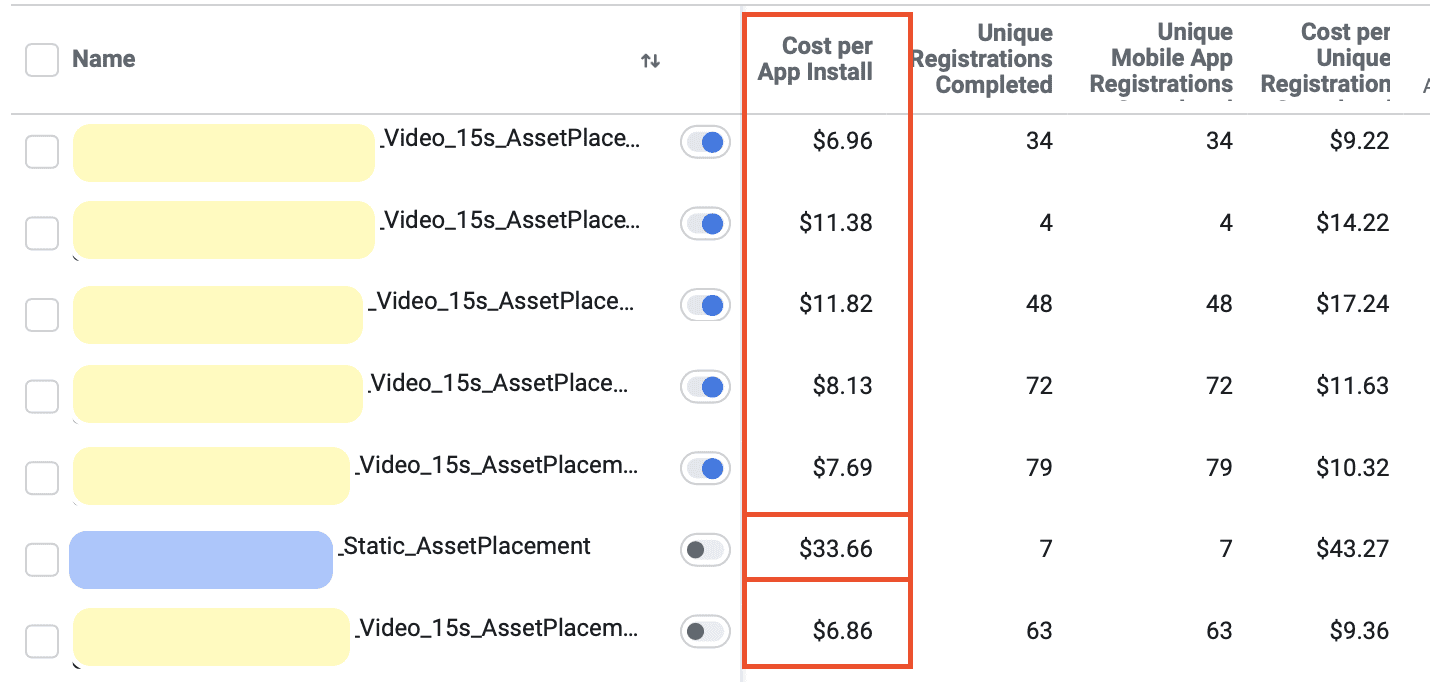Select the checkbox of the $6.96 install-cost row
The image size is (1430, 682).
(x=42, y=152)
